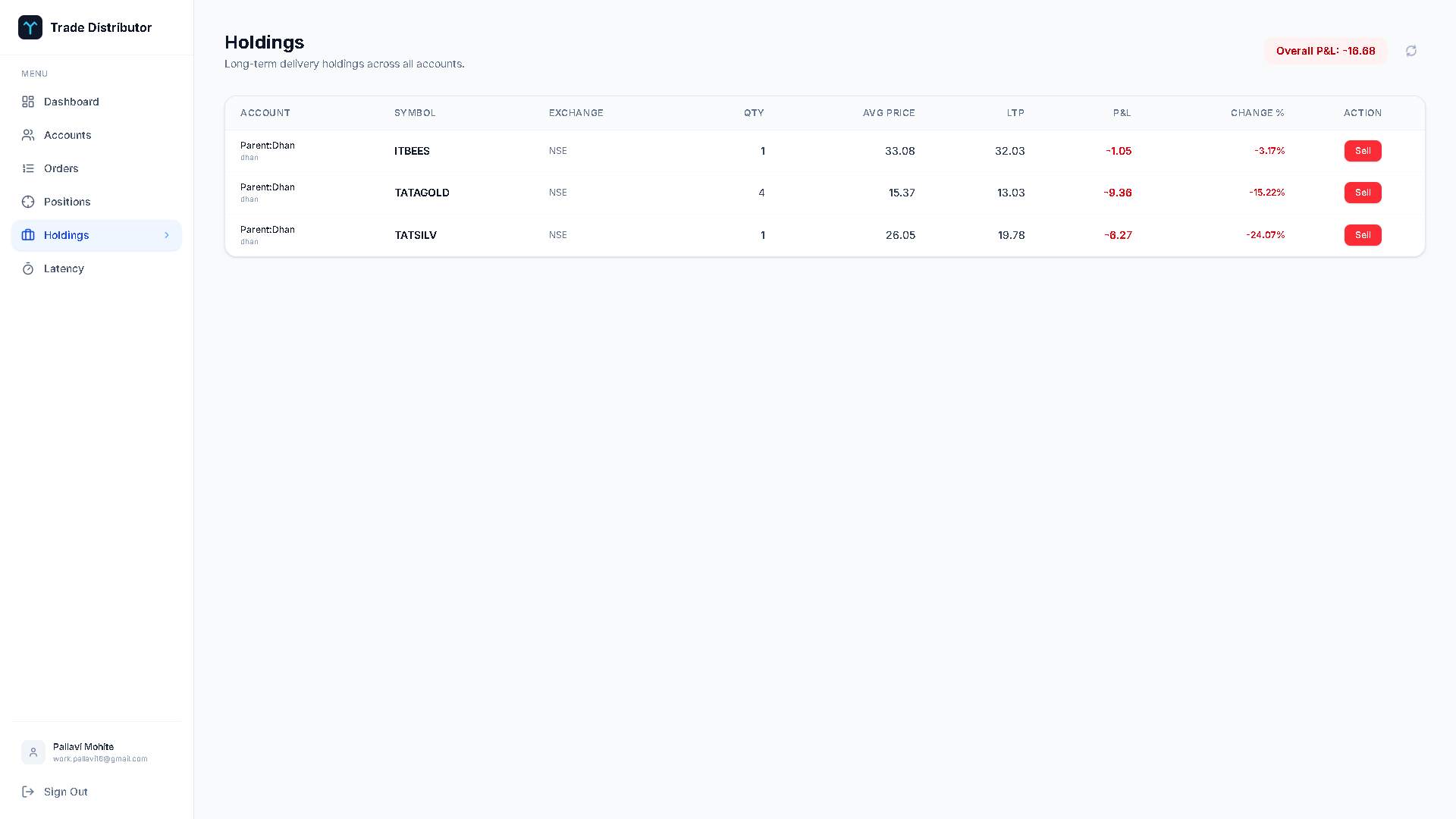Click the user avatar icon
The width and height of the screenshot is (1456, 819).
(33, 752)
